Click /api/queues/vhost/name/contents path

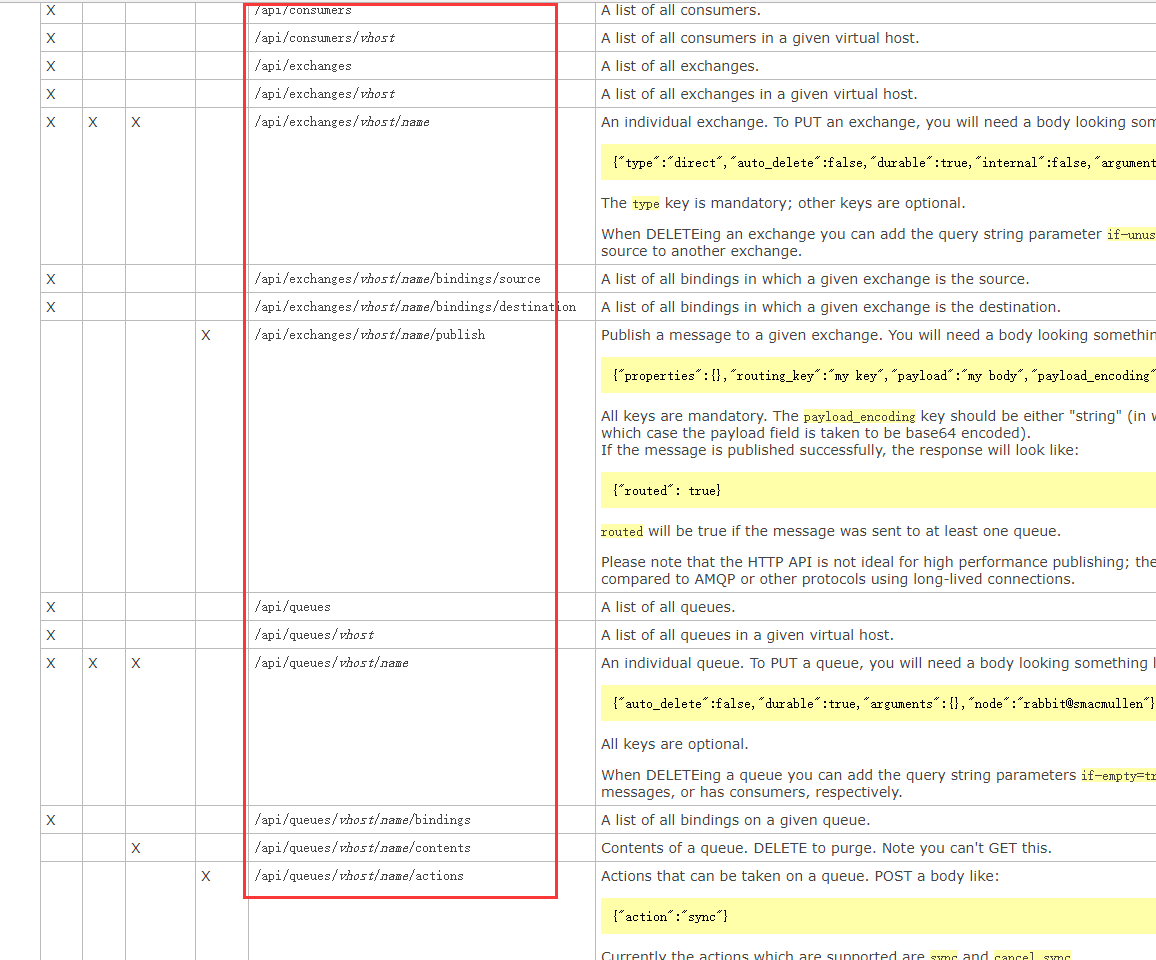[363, 848]
